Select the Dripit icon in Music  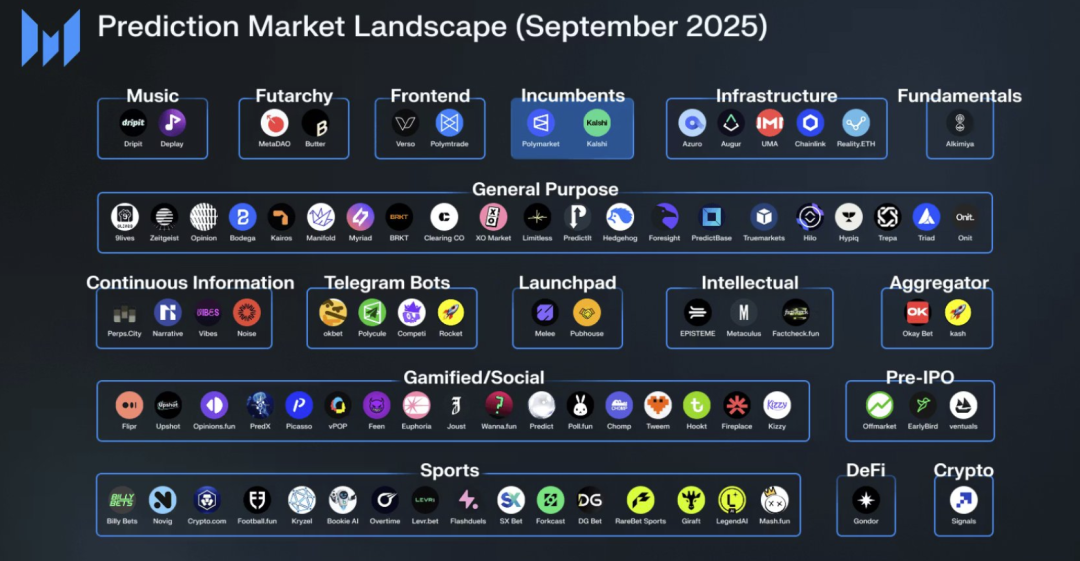pyautogui.click(x=133, y=123)
